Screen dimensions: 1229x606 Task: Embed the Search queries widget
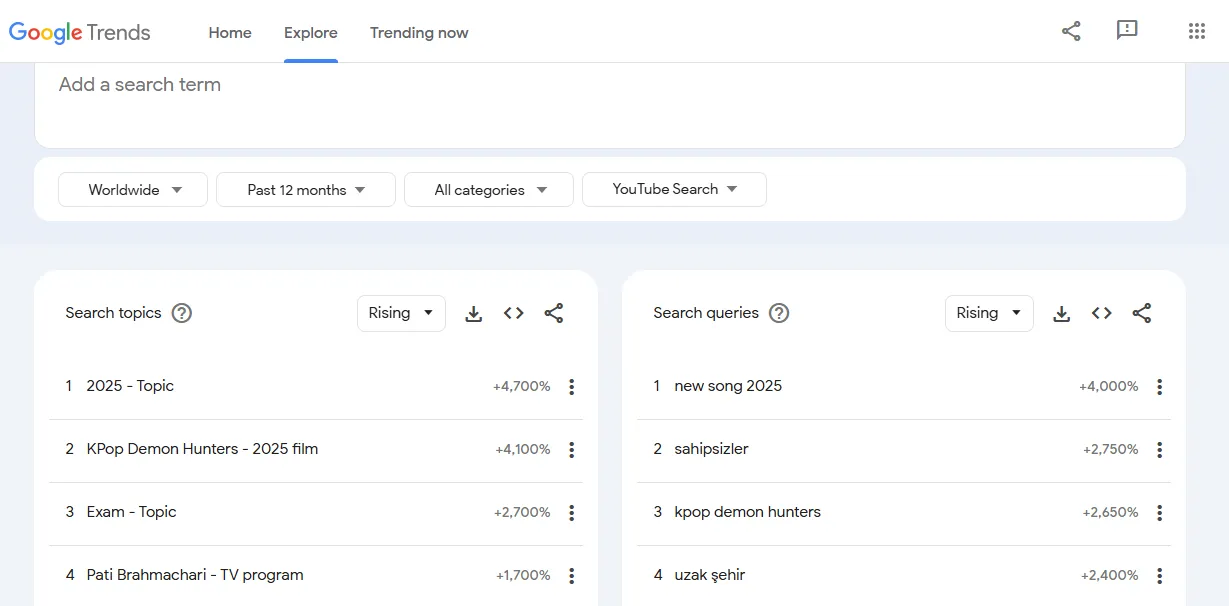[x=1102, y=313]
